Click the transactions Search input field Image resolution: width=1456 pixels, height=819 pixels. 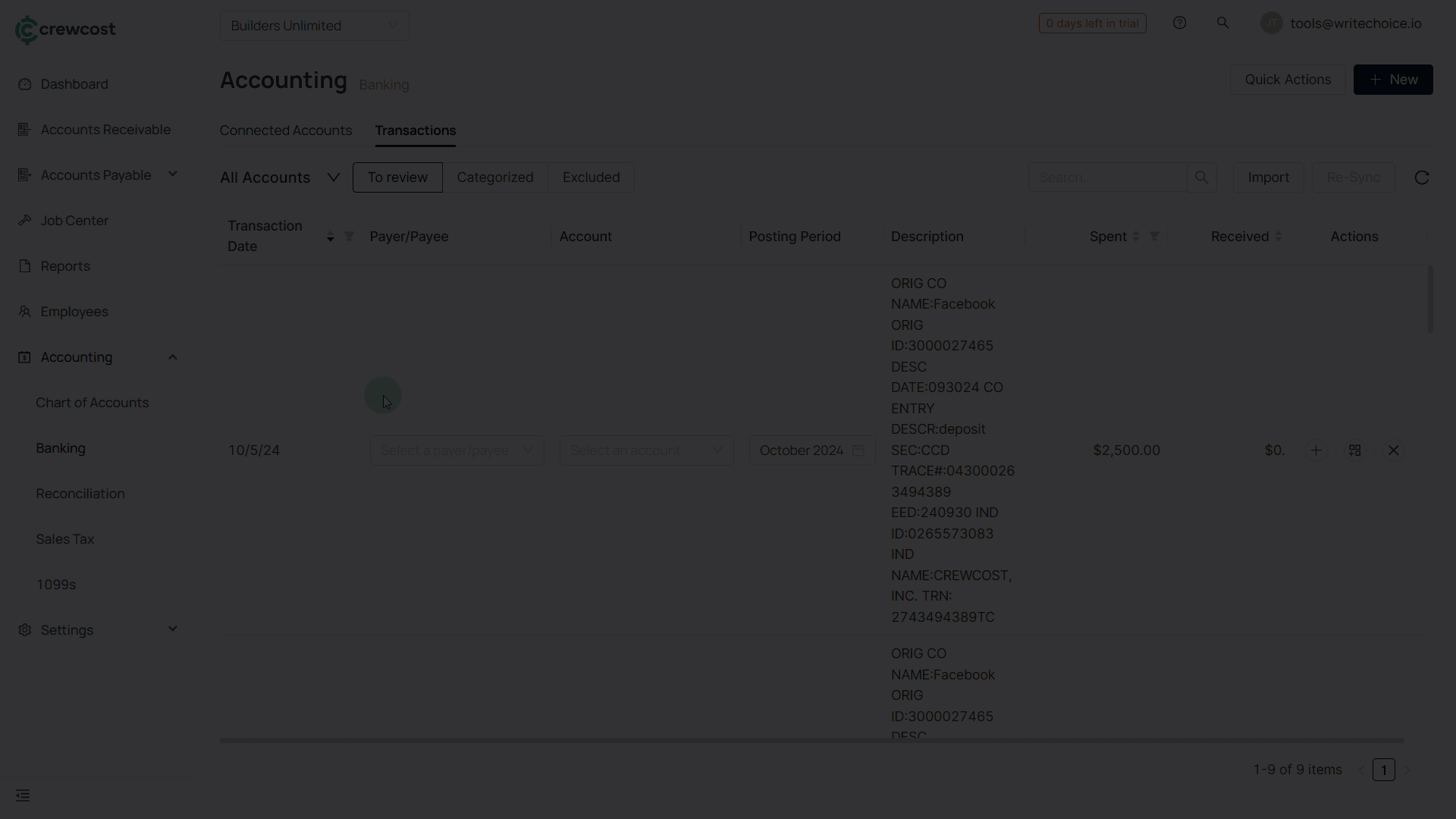click(1107, 177)
